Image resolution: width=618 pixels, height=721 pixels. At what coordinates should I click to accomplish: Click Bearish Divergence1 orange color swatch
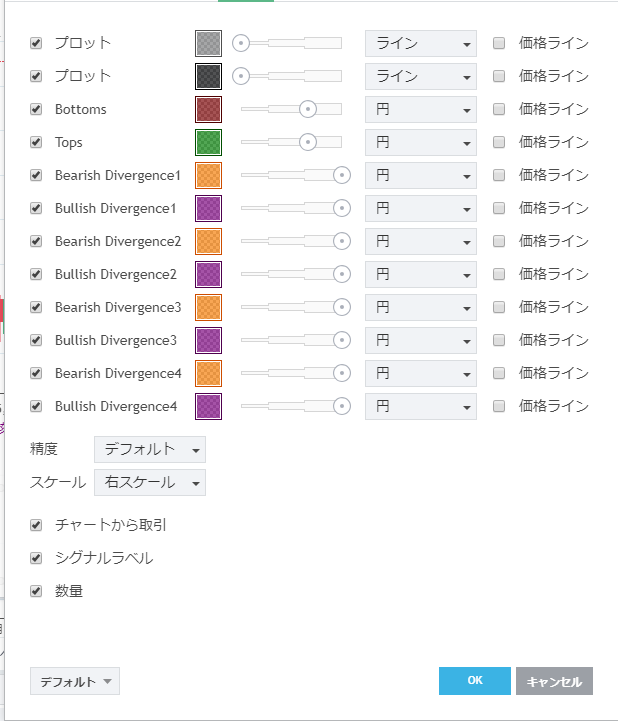coord(208,175)
